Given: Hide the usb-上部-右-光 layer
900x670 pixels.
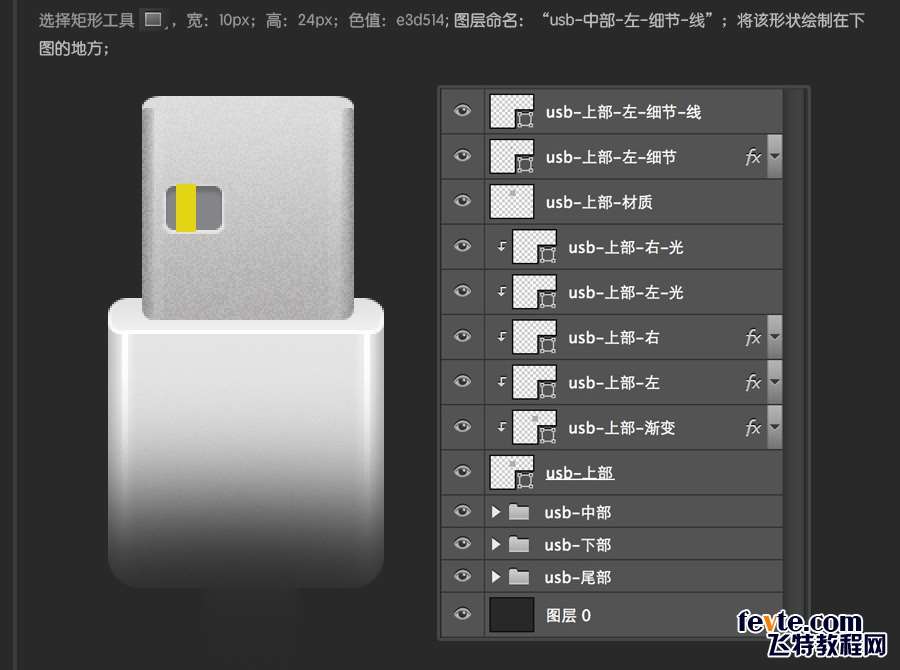Looking at the screenshot, I should [462, 246].
